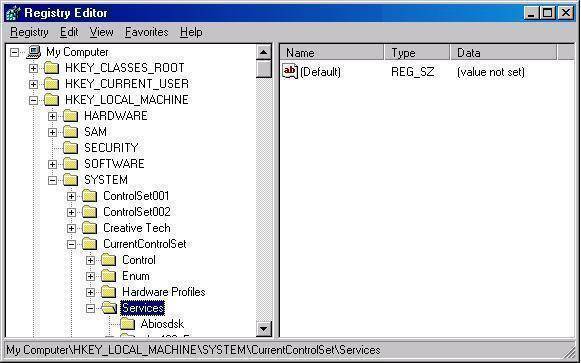Click the Hardware Profiles folder icon
Screen dimensions: 581x363
coord(109,292)
